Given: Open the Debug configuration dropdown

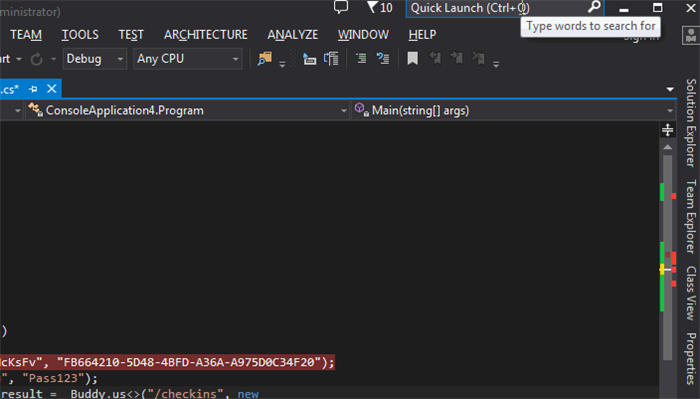Looking at the screenshot, I should click(x=95, y=59).
